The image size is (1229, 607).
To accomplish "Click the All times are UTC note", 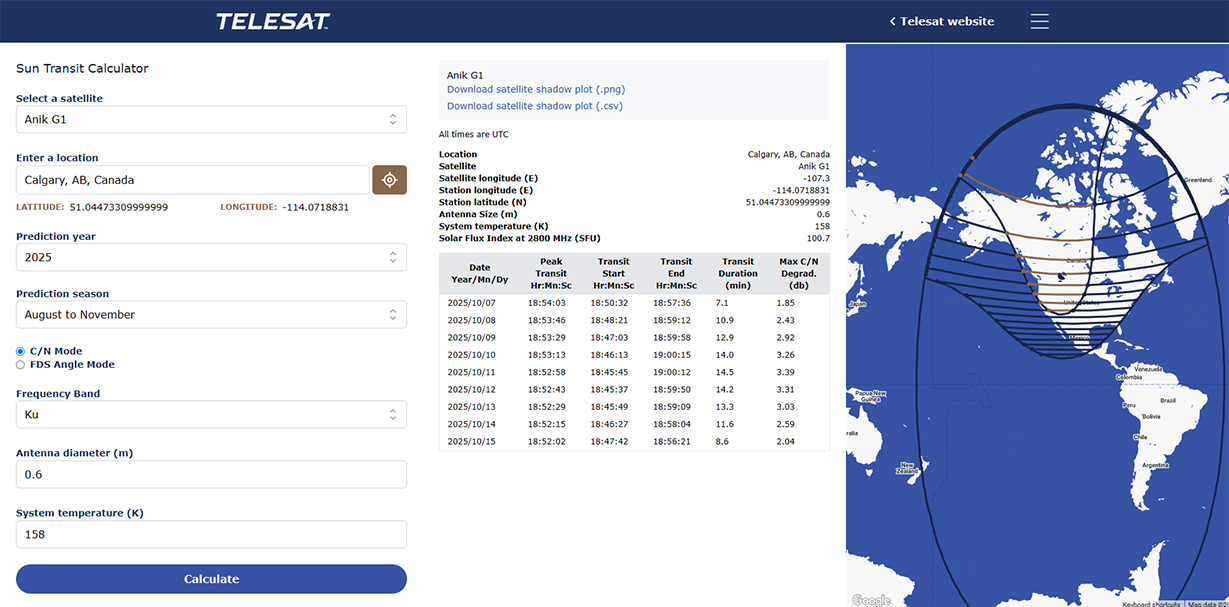I will pos(474,134).
